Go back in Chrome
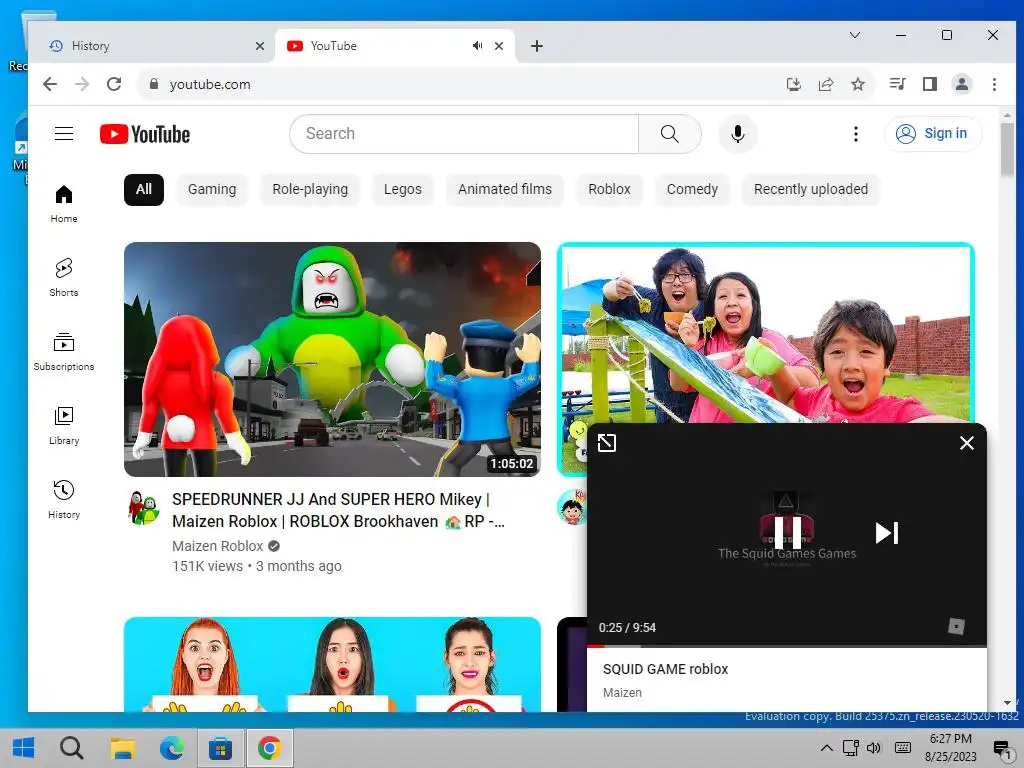The image size is (1024, 768). (50, 84)
